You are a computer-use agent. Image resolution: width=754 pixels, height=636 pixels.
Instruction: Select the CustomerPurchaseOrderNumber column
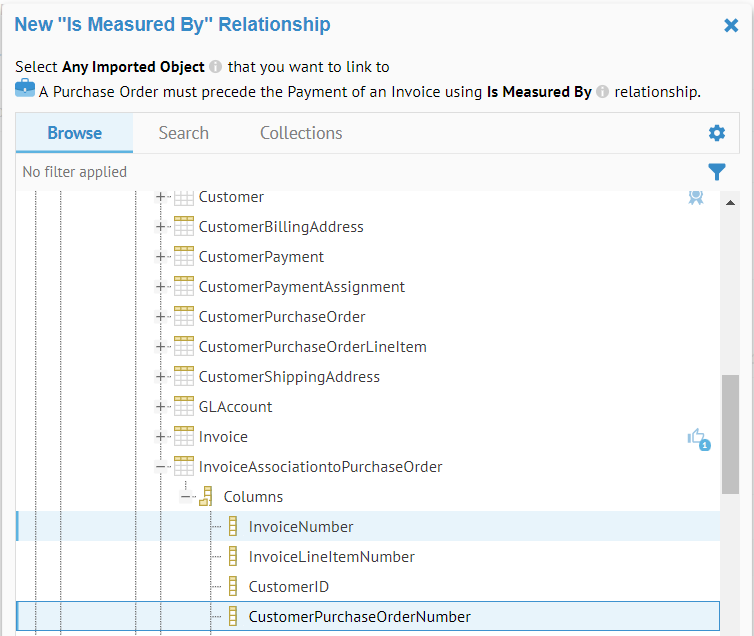click(x=359, y=617)
